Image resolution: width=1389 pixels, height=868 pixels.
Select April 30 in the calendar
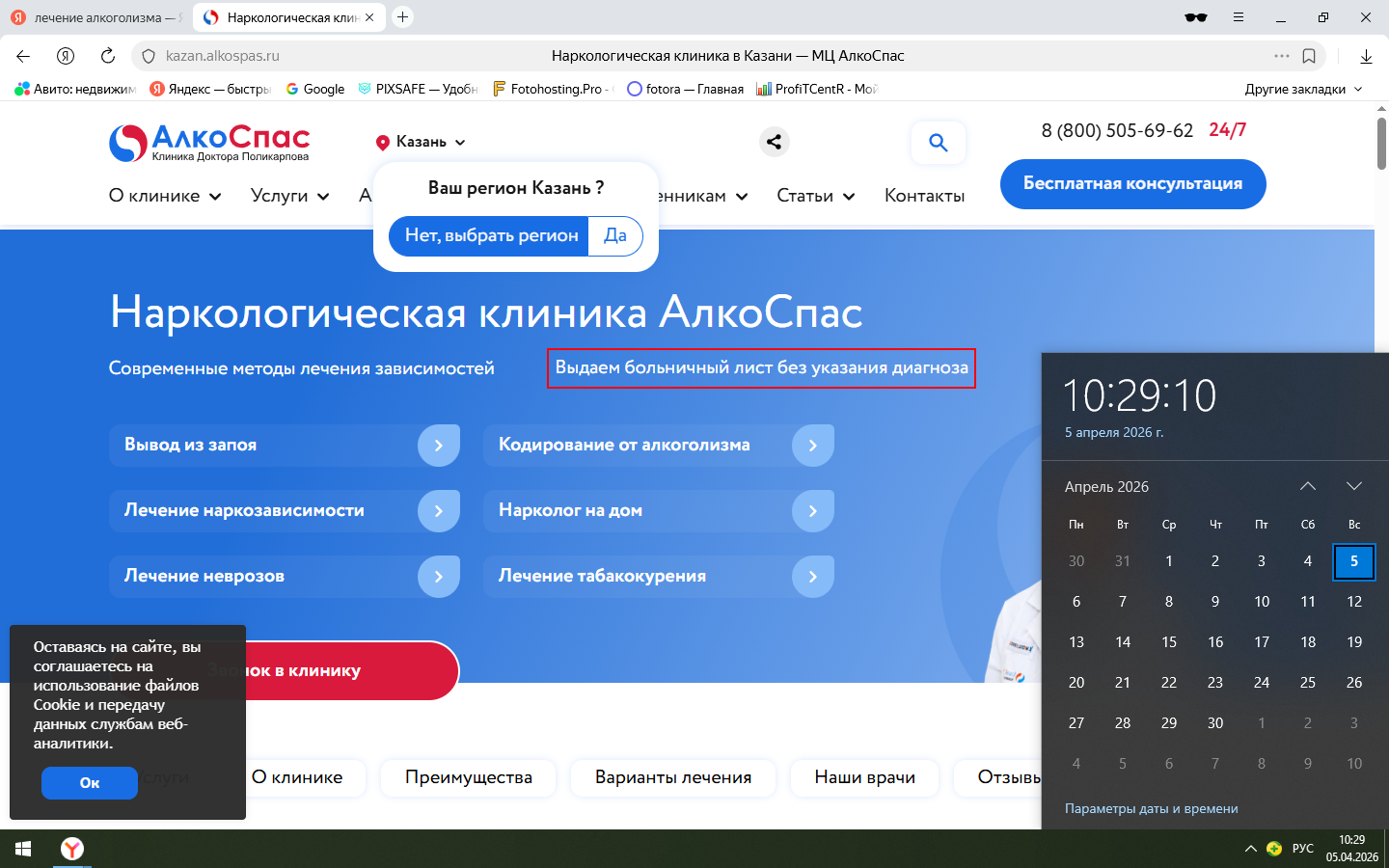(x=1215, y=723)
